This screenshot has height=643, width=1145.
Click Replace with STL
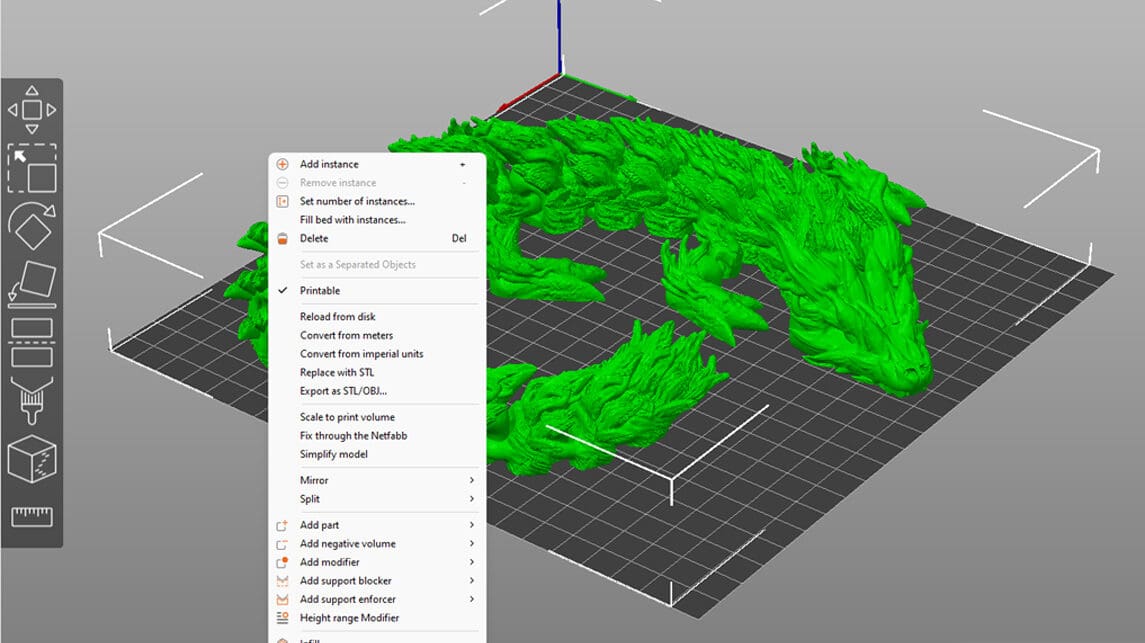(x=377, y=372)
